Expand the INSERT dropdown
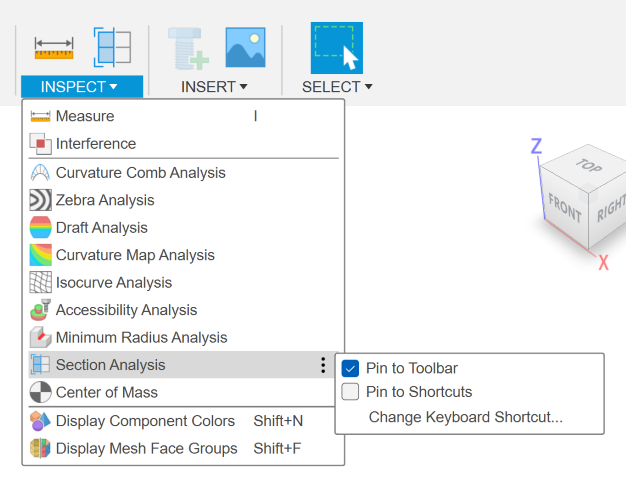Image resolution: width=626 pixels, height=480 pixels. tap(214, 87)
